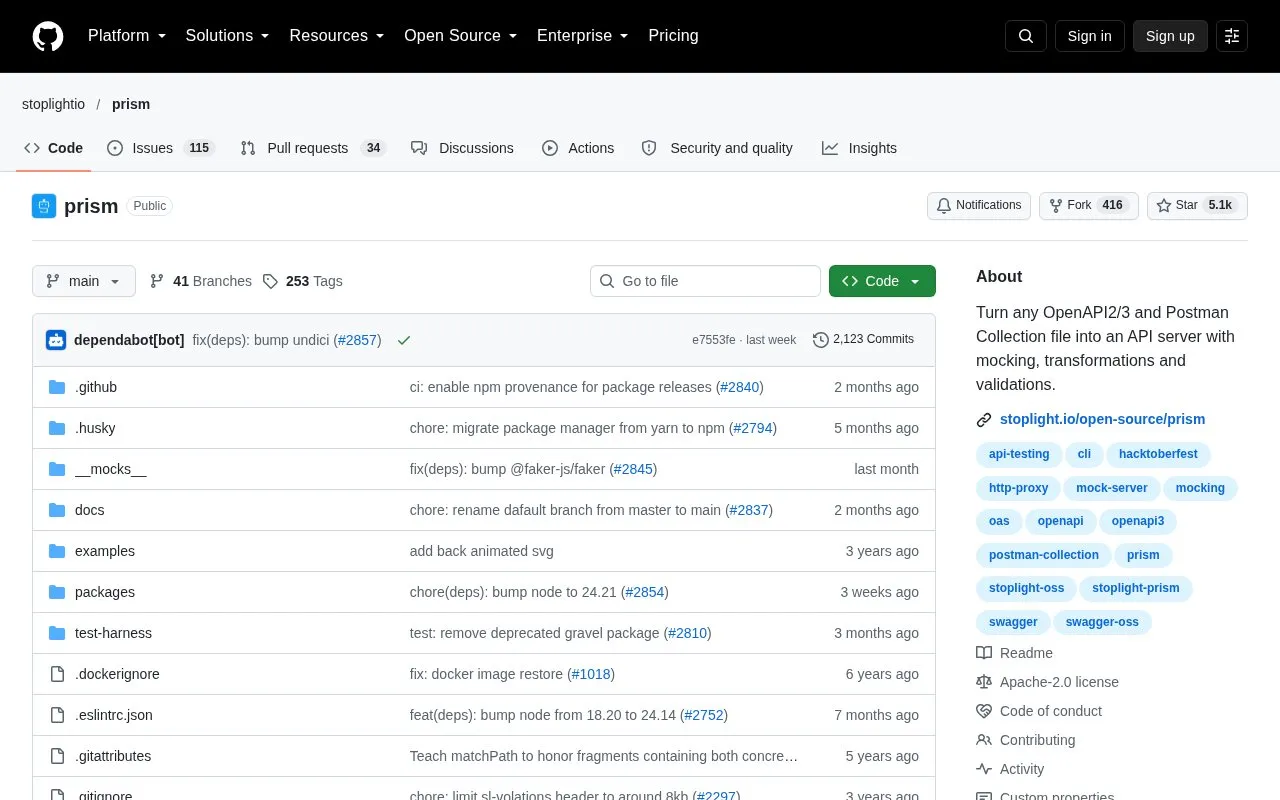This screenshot has width=1280, height=800.
Task: Click the Go to file search field
Action: pos(705,281)
